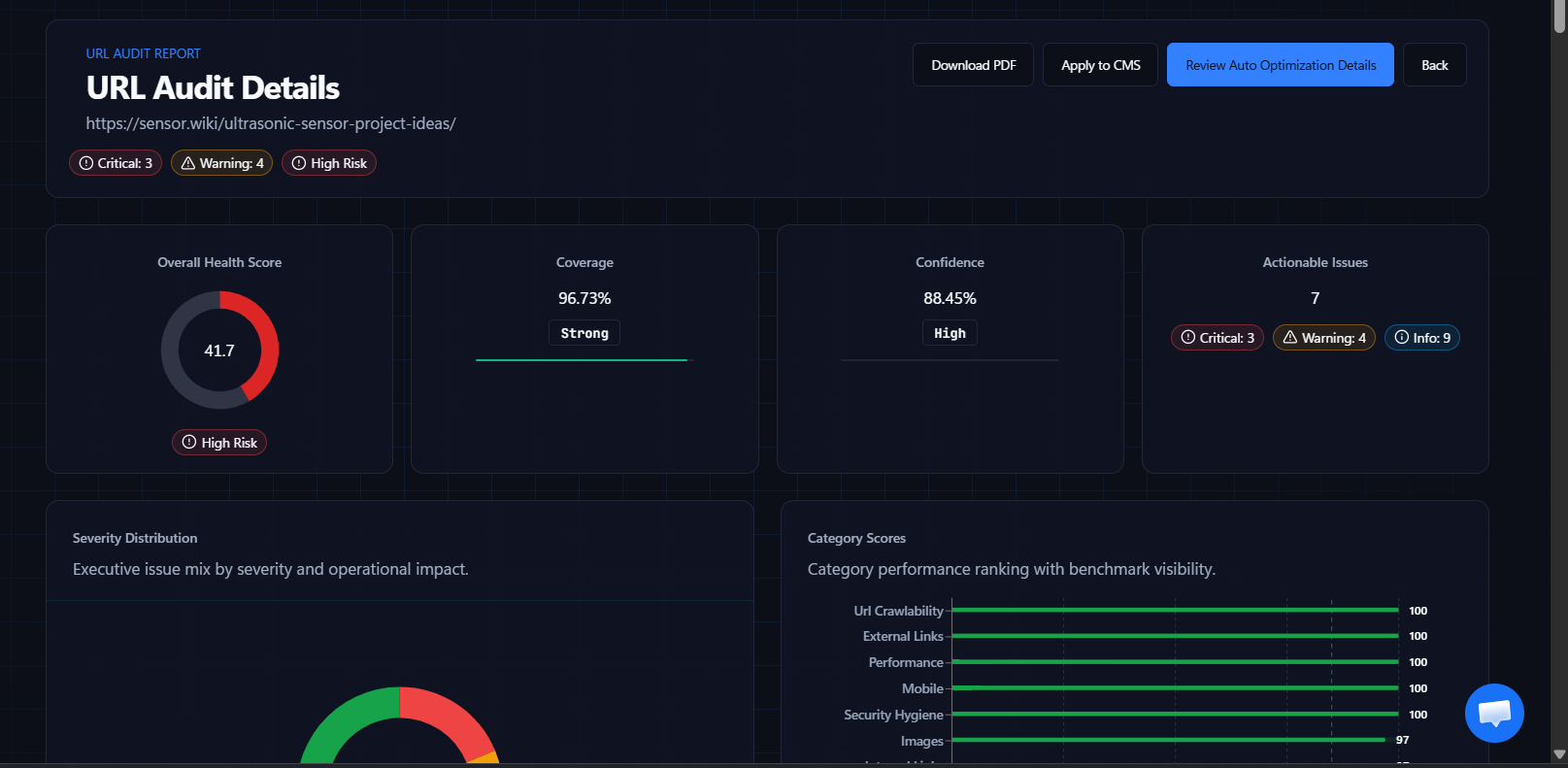Select the Strong label under Coverage

pos(584,333)
